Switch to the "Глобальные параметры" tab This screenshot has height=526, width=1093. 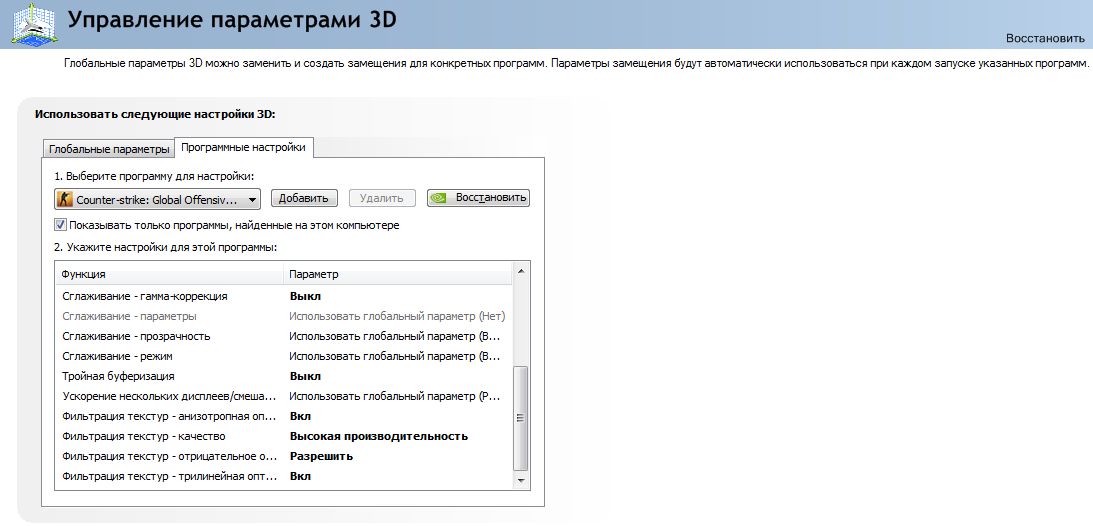pos(109,149)
